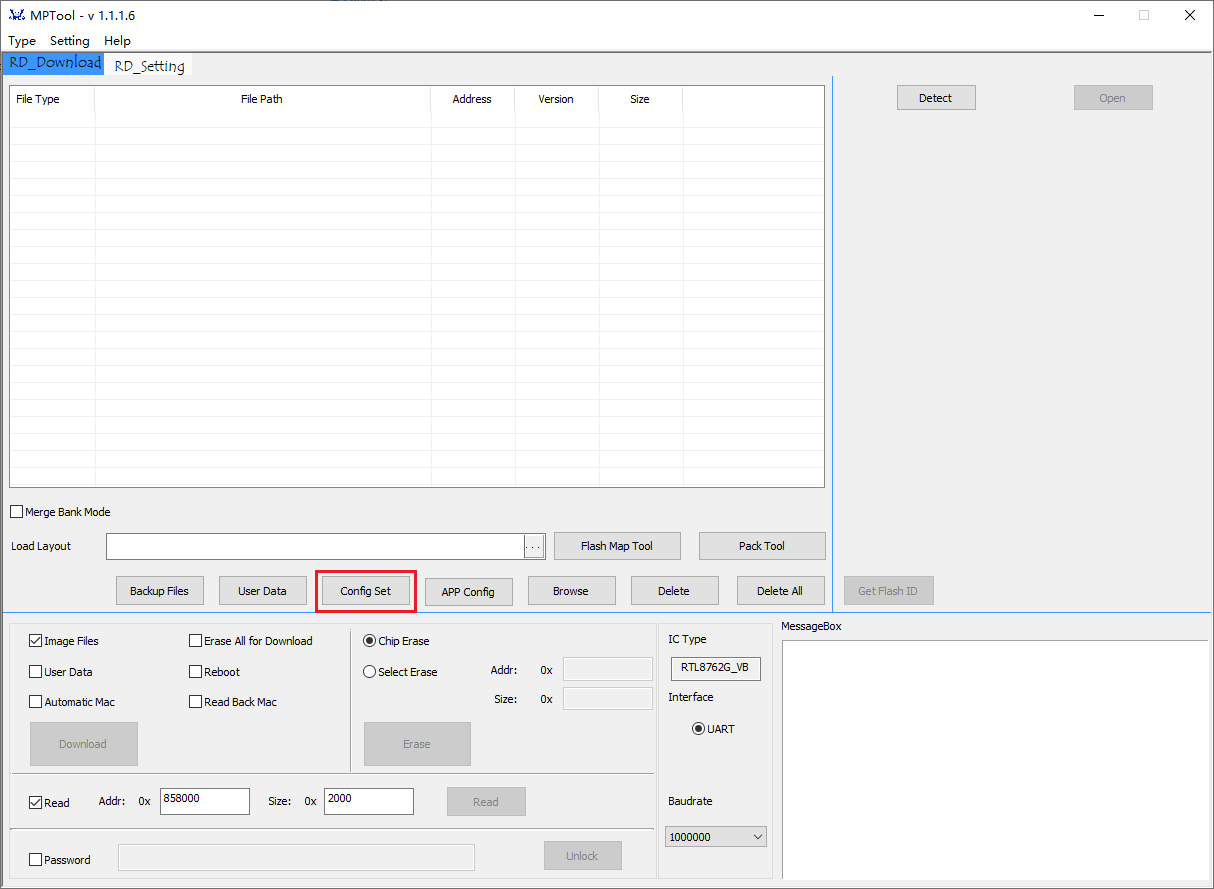Click read Addr field showing 858000

click(204, 801)
